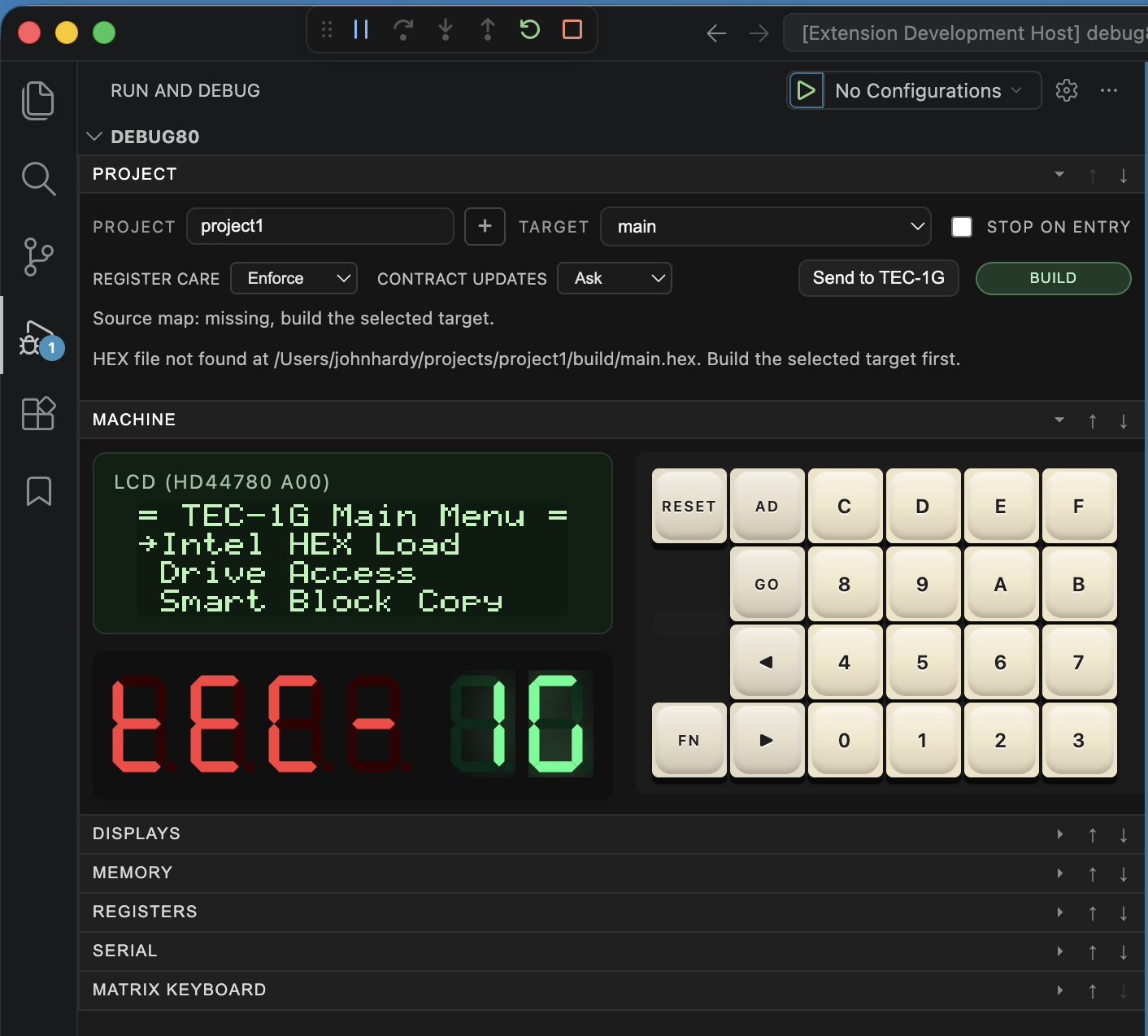Open the Source Control view
Screen dimensions: 1148x1036
[38, 257]
